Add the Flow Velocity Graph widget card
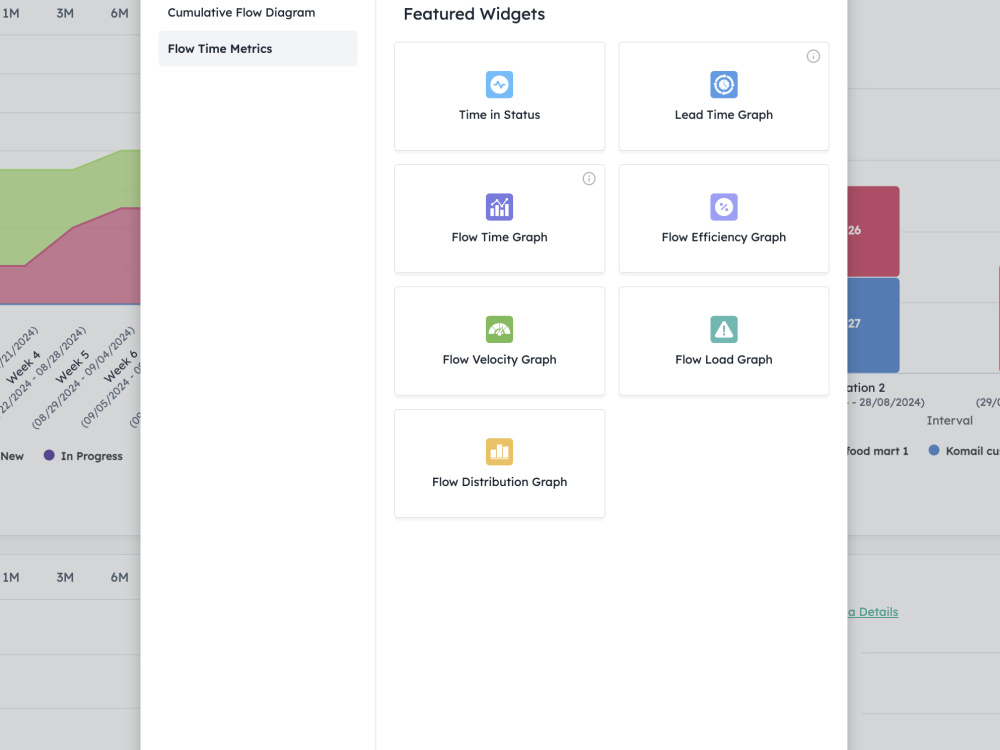This screenshot has width=1000, height=750. coord(499,341)
